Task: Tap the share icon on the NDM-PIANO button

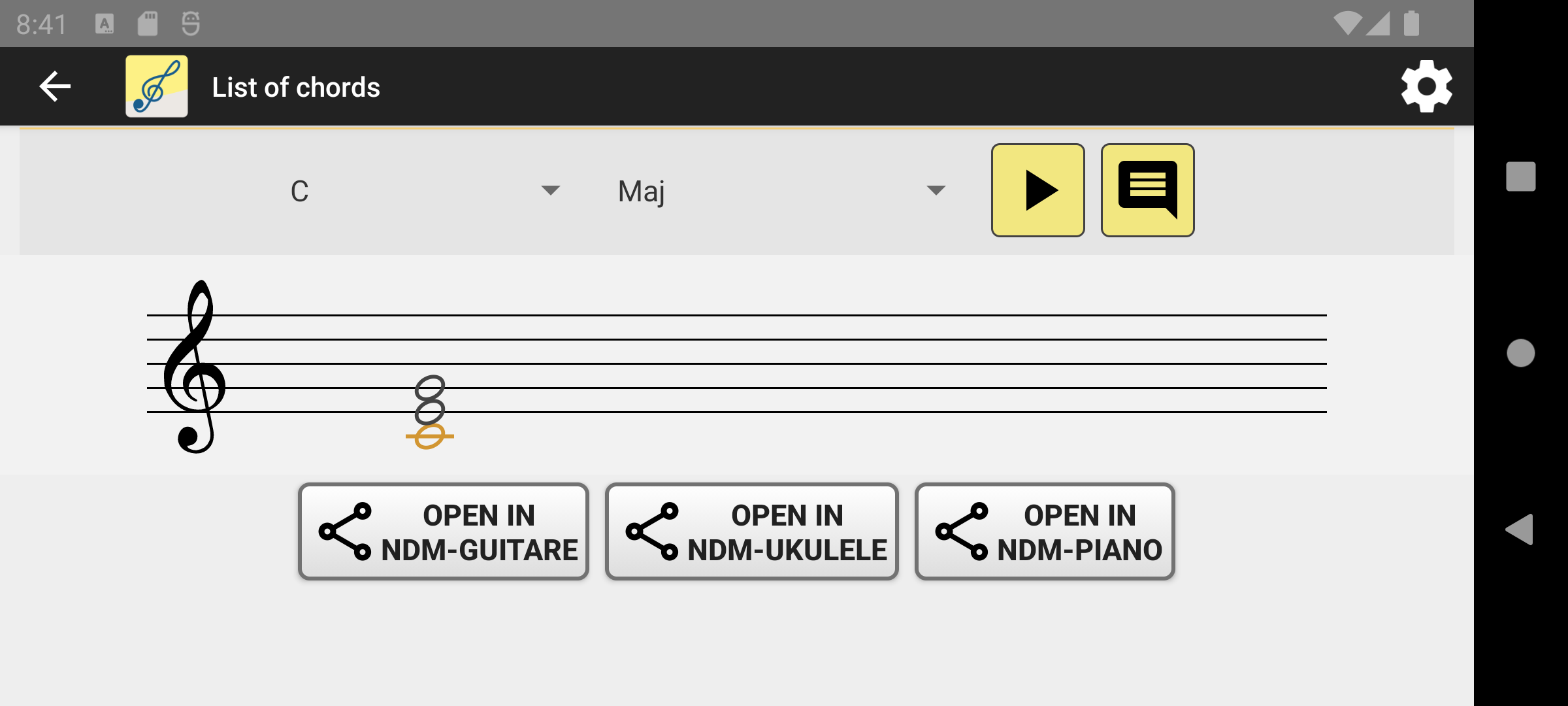Action: point(960,531)
